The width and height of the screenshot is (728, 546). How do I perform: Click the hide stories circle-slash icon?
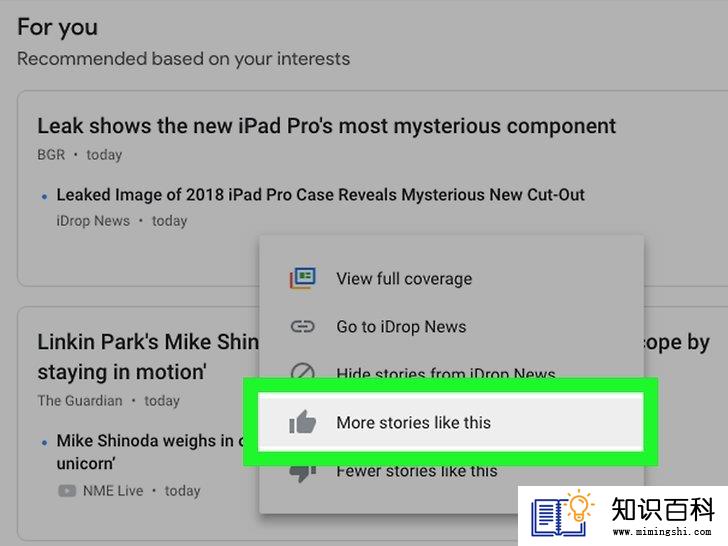click(303, 370)
